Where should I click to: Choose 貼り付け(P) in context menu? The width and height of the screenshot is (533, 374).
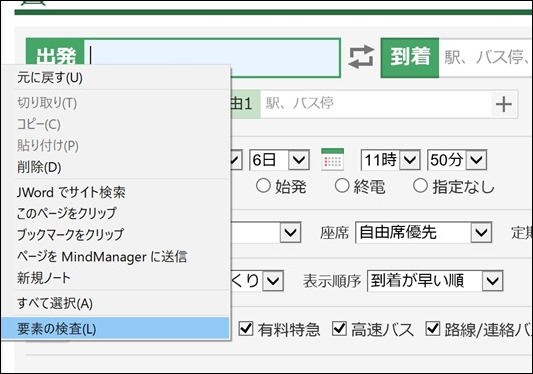pyautogui.click(x=116, y=146)
